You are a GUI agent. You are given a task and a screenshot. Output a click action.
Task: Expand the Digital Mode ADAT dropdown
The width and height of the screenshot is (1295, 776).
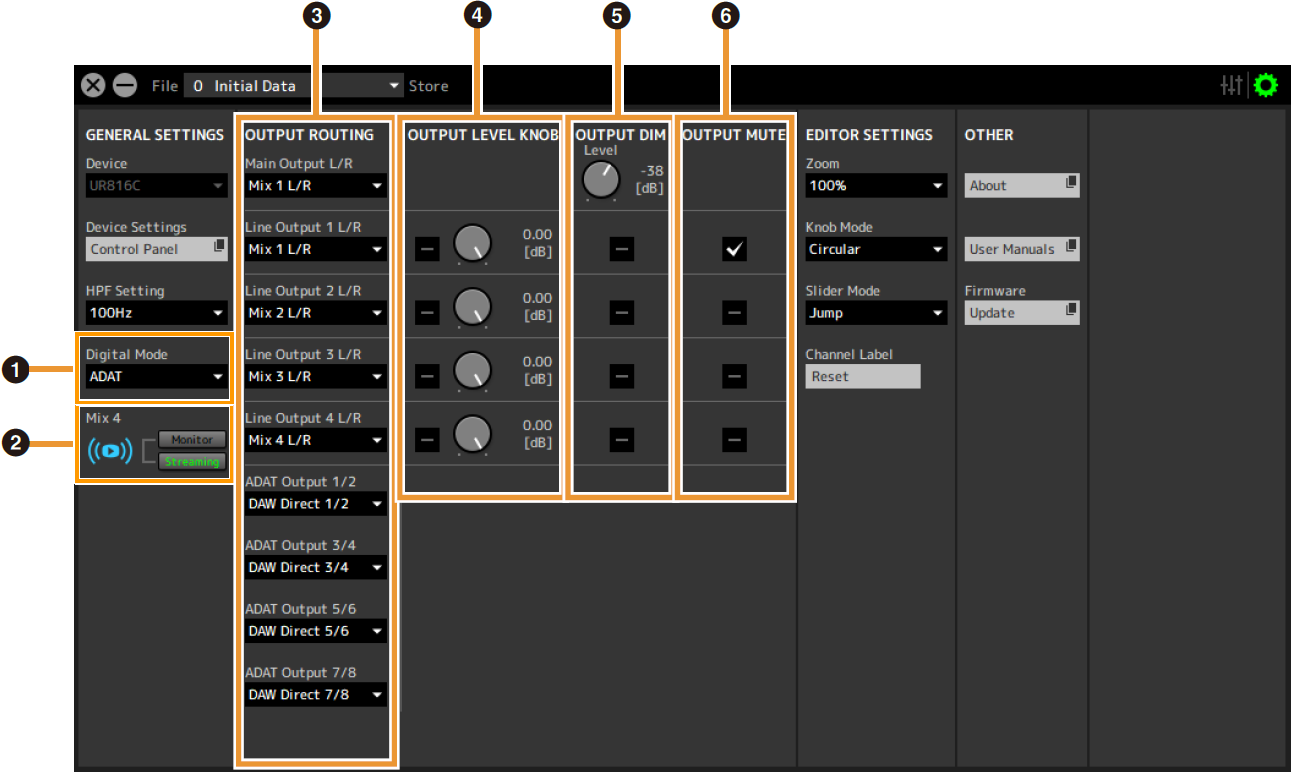(157, 377)
